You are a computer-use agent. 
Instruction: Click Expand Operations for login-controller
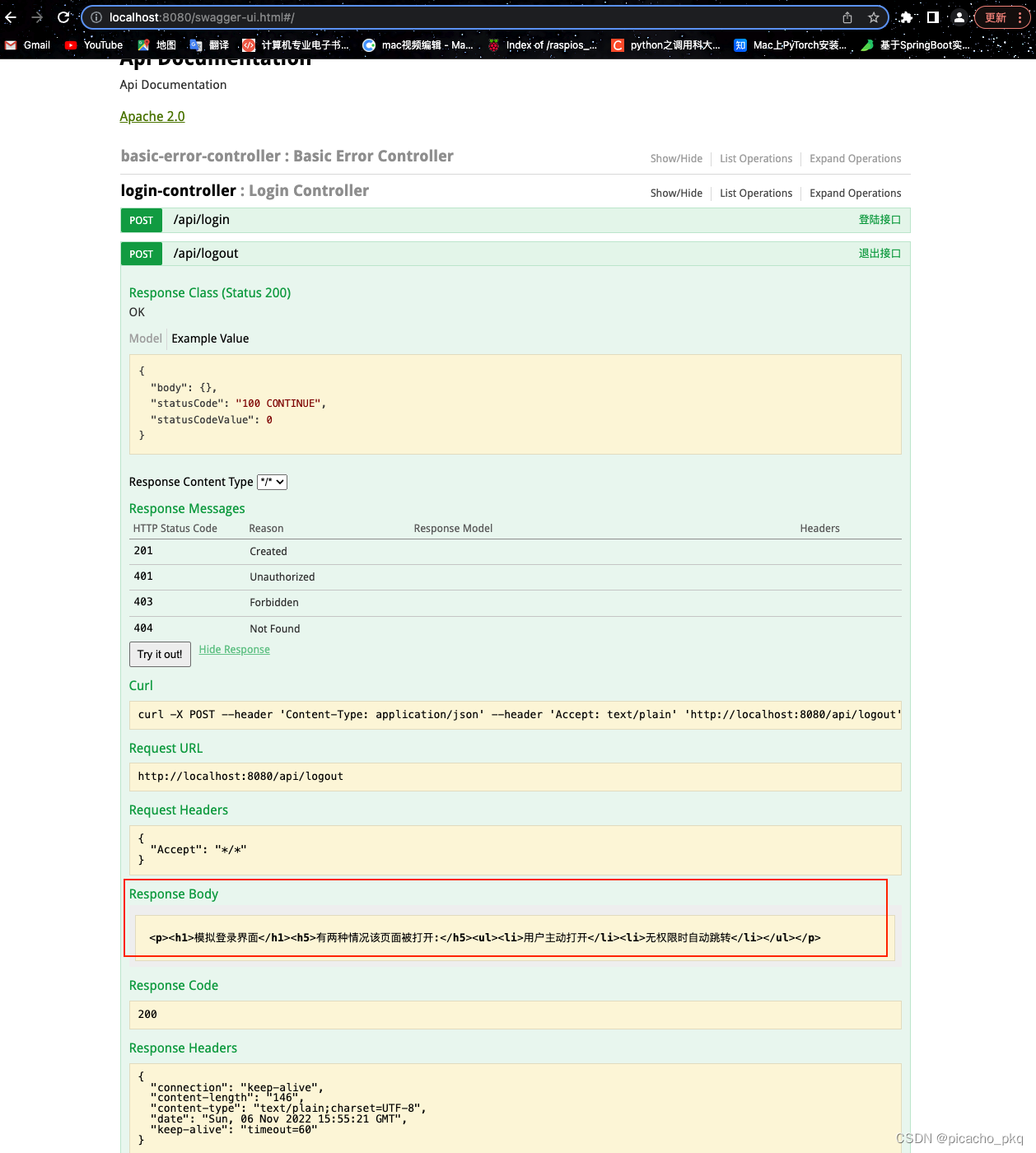(x=855, y=194)
